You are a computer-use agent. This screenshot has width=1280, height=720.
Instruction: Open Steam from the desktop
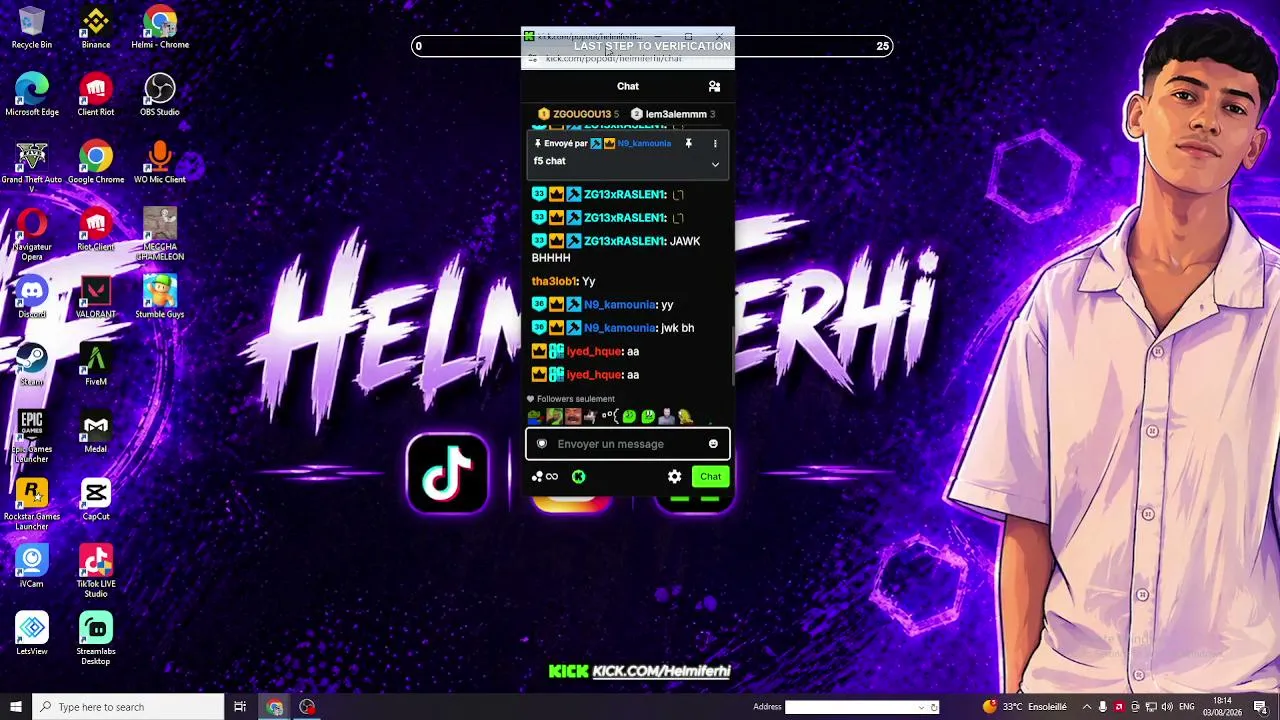(32, 365)
